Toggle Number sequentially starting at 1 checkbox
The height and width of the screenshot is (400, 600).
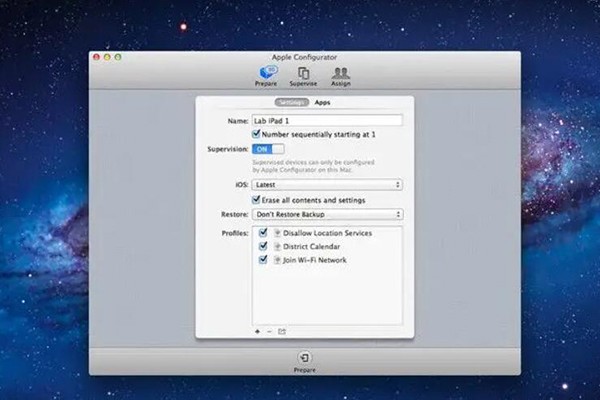[x=256, y=134]
